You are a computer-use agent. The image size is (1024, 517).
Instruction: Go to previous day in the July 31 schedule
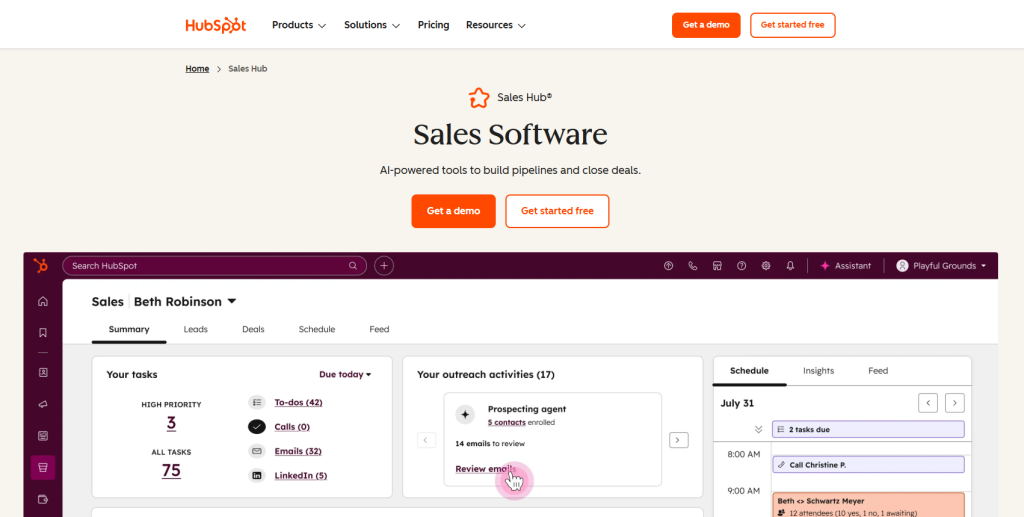[928, 403]
